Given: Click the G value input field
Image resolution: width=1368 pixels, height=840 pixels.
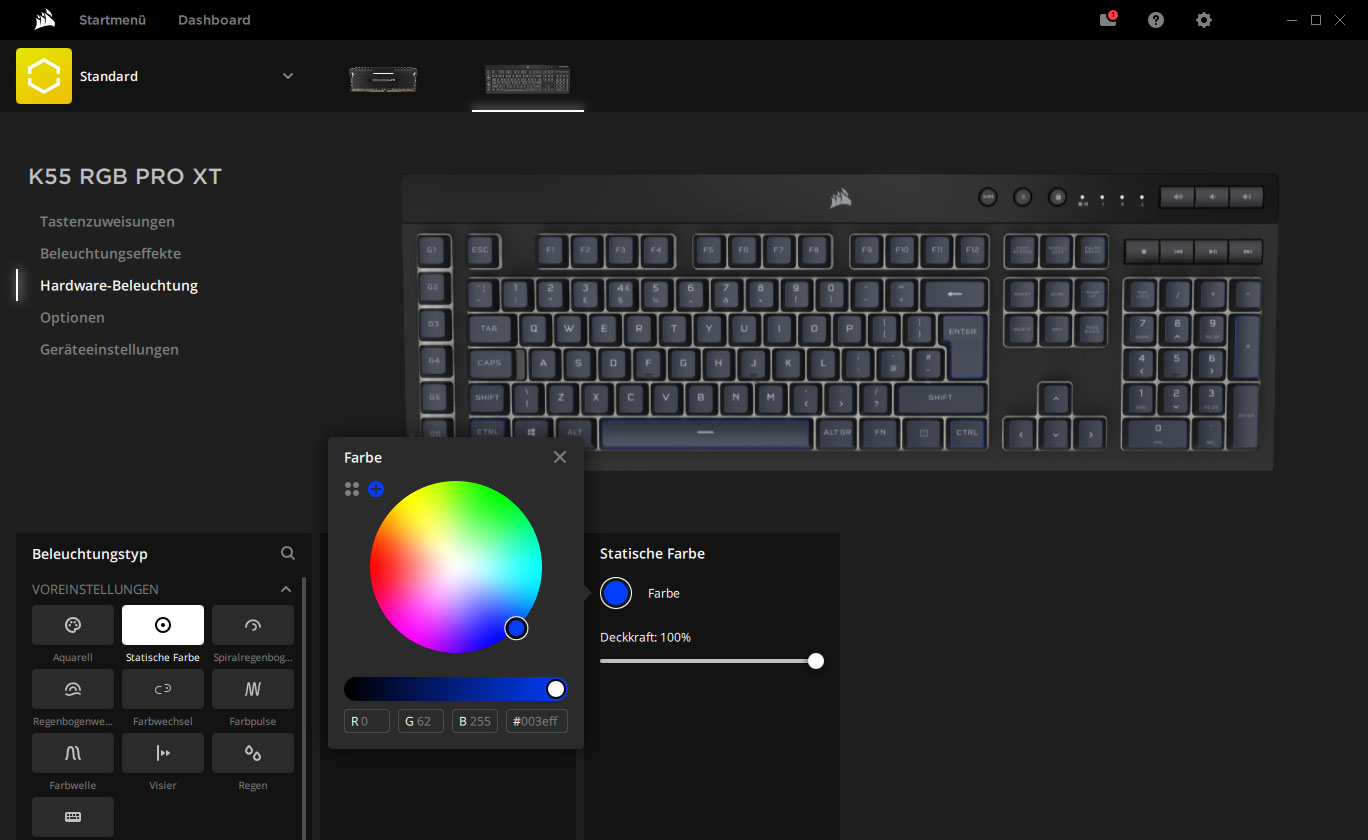Looking at the screenshot, I should coord(421,721).
